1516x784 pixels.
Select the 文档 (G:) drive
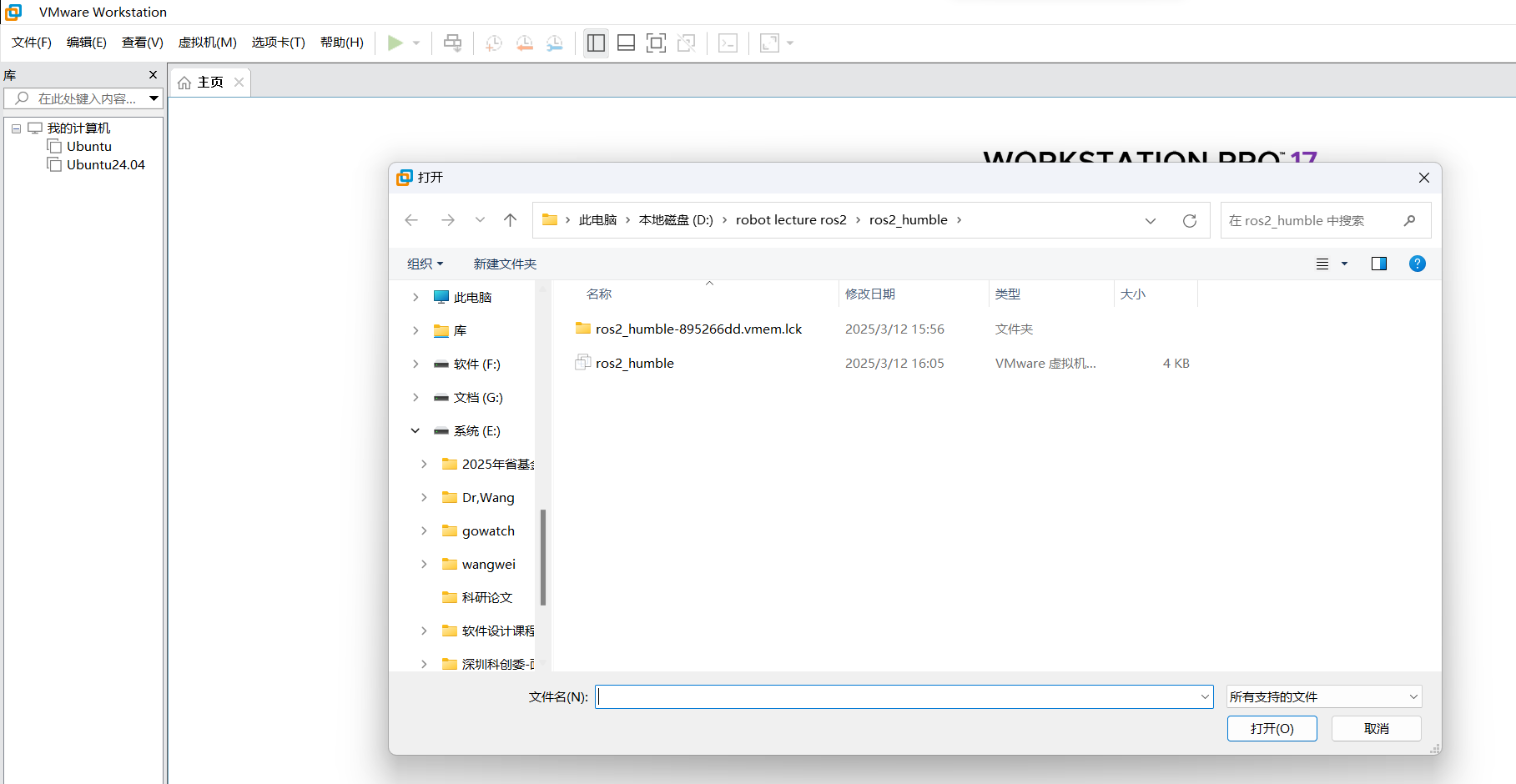pyautogui.click(x=477, y=398)
